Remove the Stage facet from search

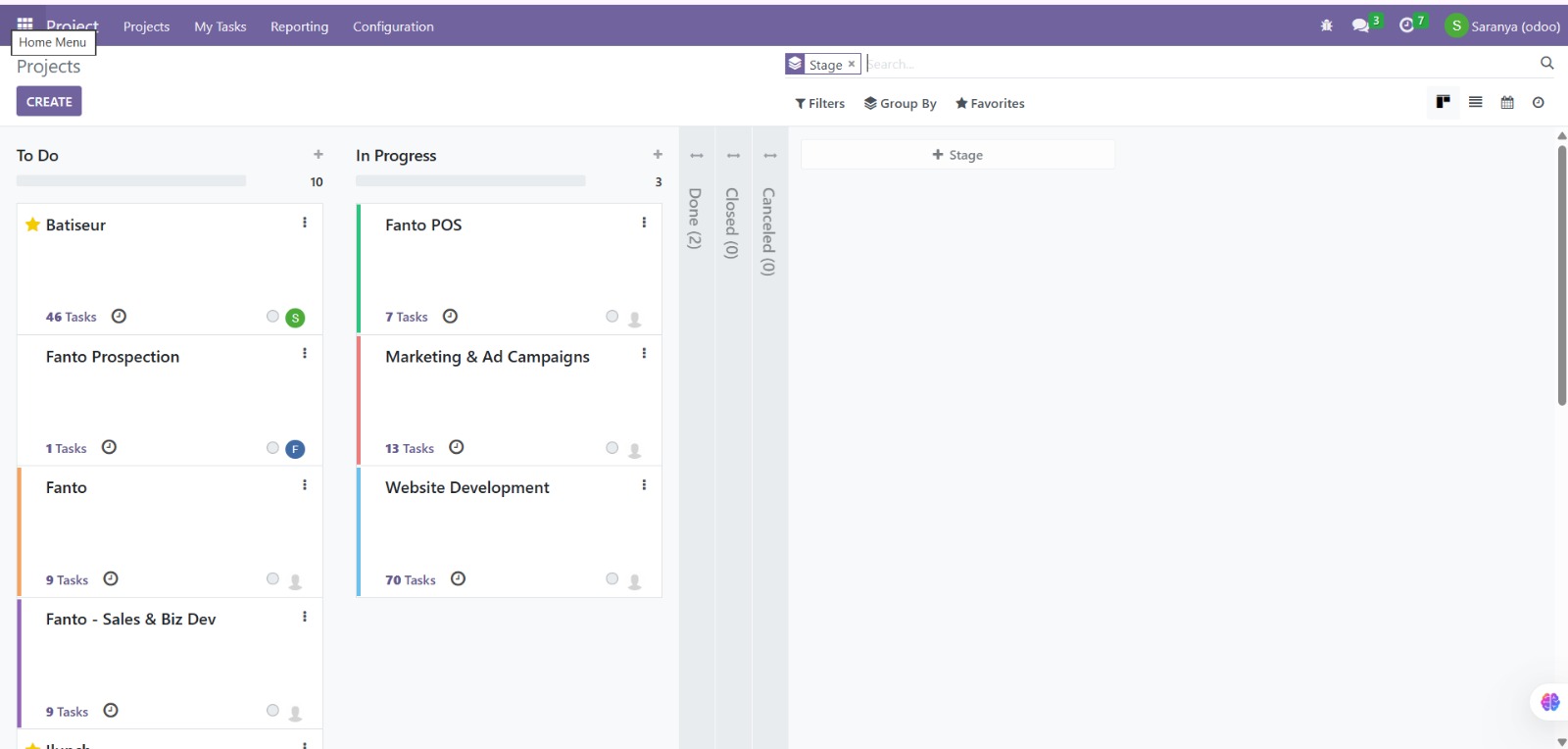click(x=852, y=64)
